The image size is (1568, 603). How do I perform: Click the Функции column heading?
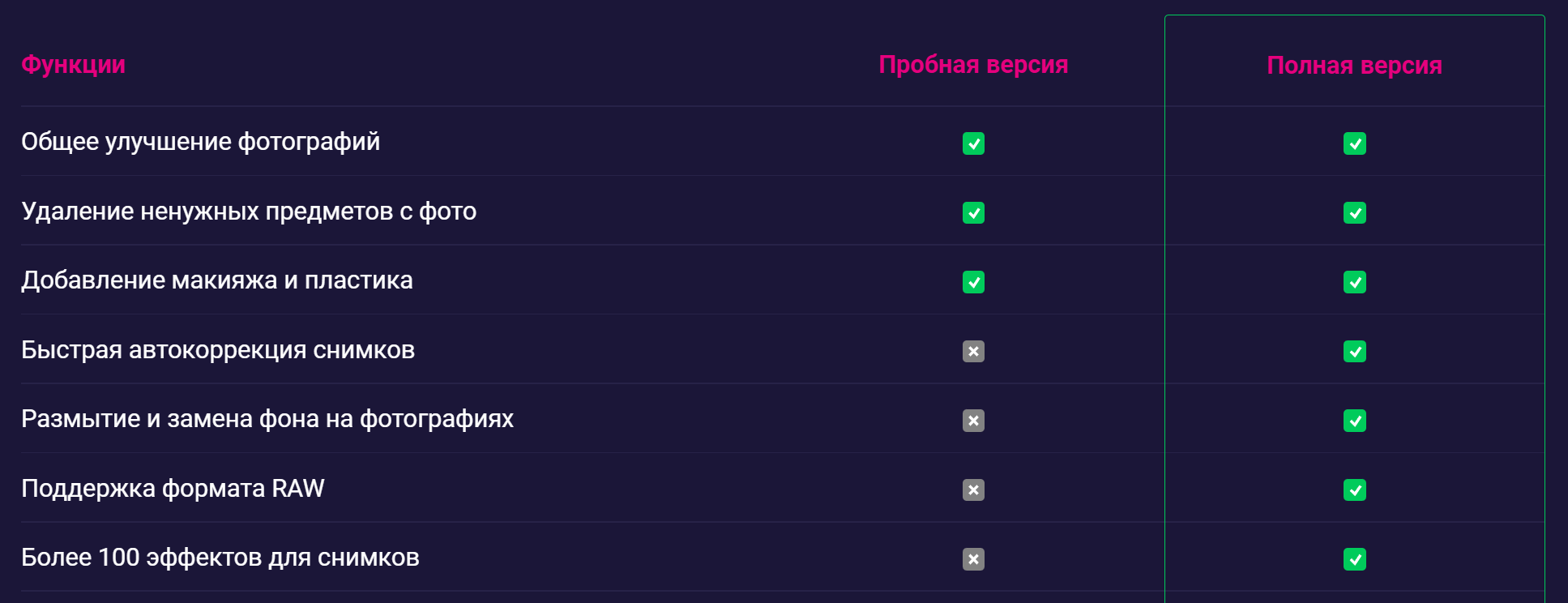click(x=73, y=65)
